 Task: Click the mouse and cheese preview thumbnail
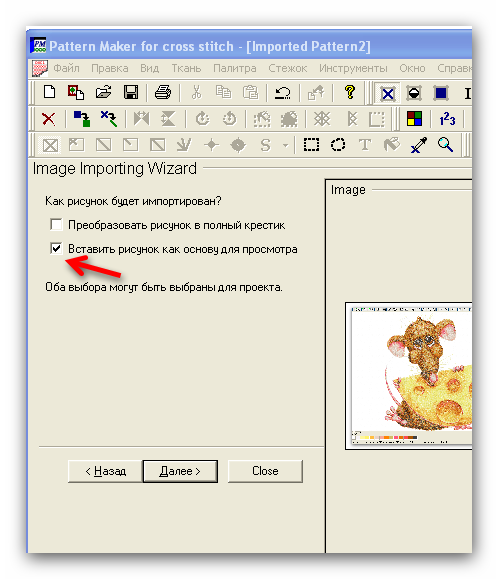point(411,376)
